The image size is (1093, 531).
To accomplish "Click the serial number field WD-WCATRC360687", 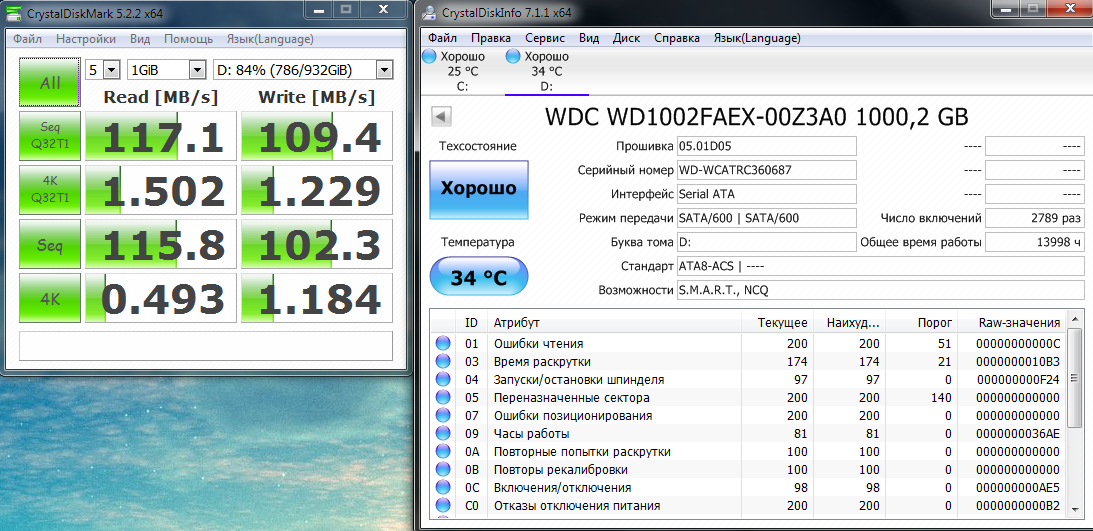I will point(766,170).
